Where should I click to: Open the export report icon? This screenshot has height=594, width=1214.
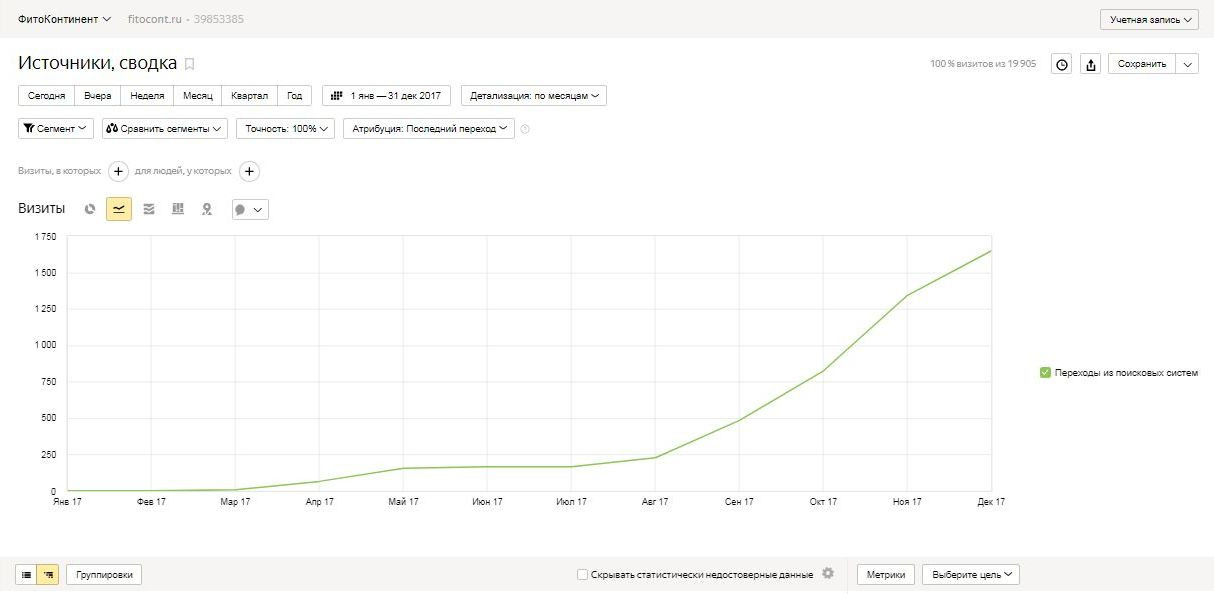click(x=1091, y=64)
